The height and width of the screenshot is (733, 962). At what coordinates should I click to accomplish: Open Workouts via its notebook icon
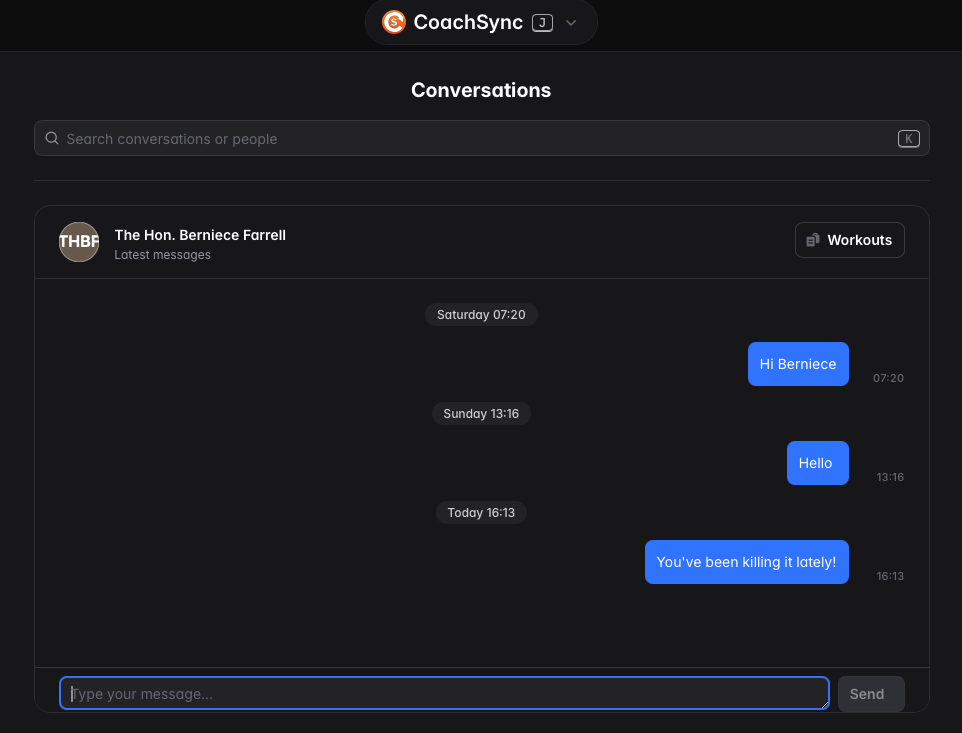tap(812, 240)
